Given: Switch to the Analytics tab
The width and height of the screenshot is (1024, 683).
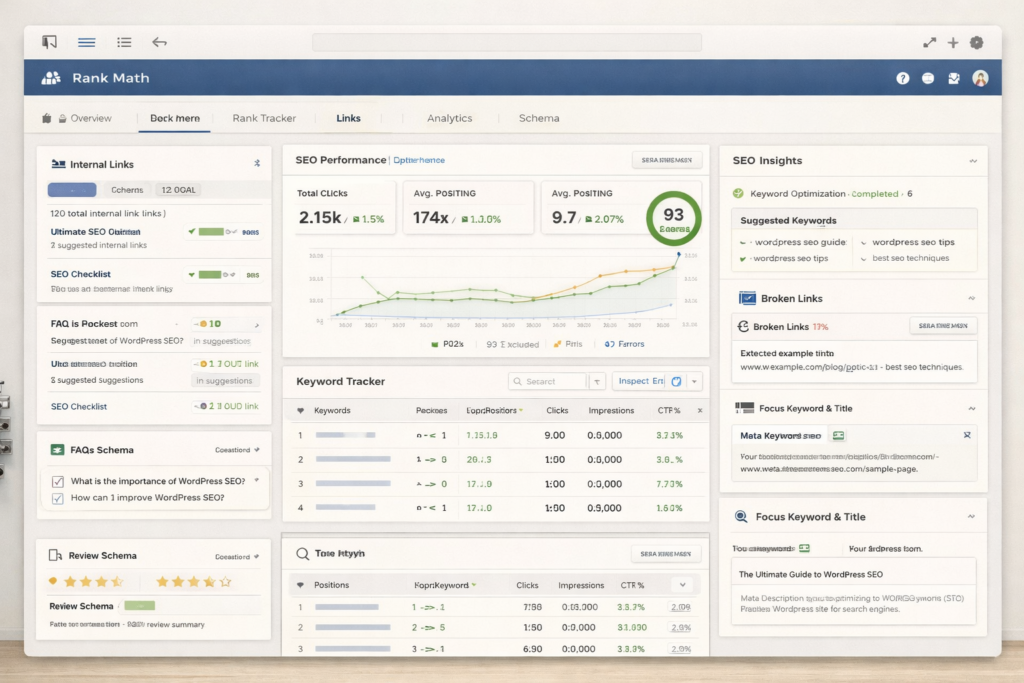Looking at the screenshot, I should [x=449, y=117].
